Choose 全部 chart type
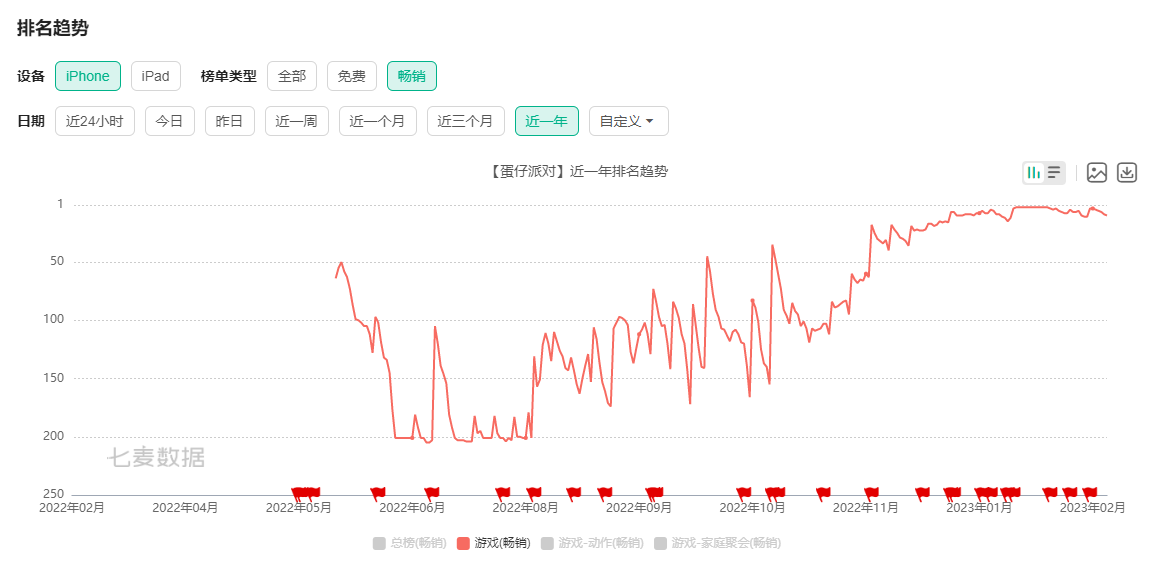 click(292, 76)
